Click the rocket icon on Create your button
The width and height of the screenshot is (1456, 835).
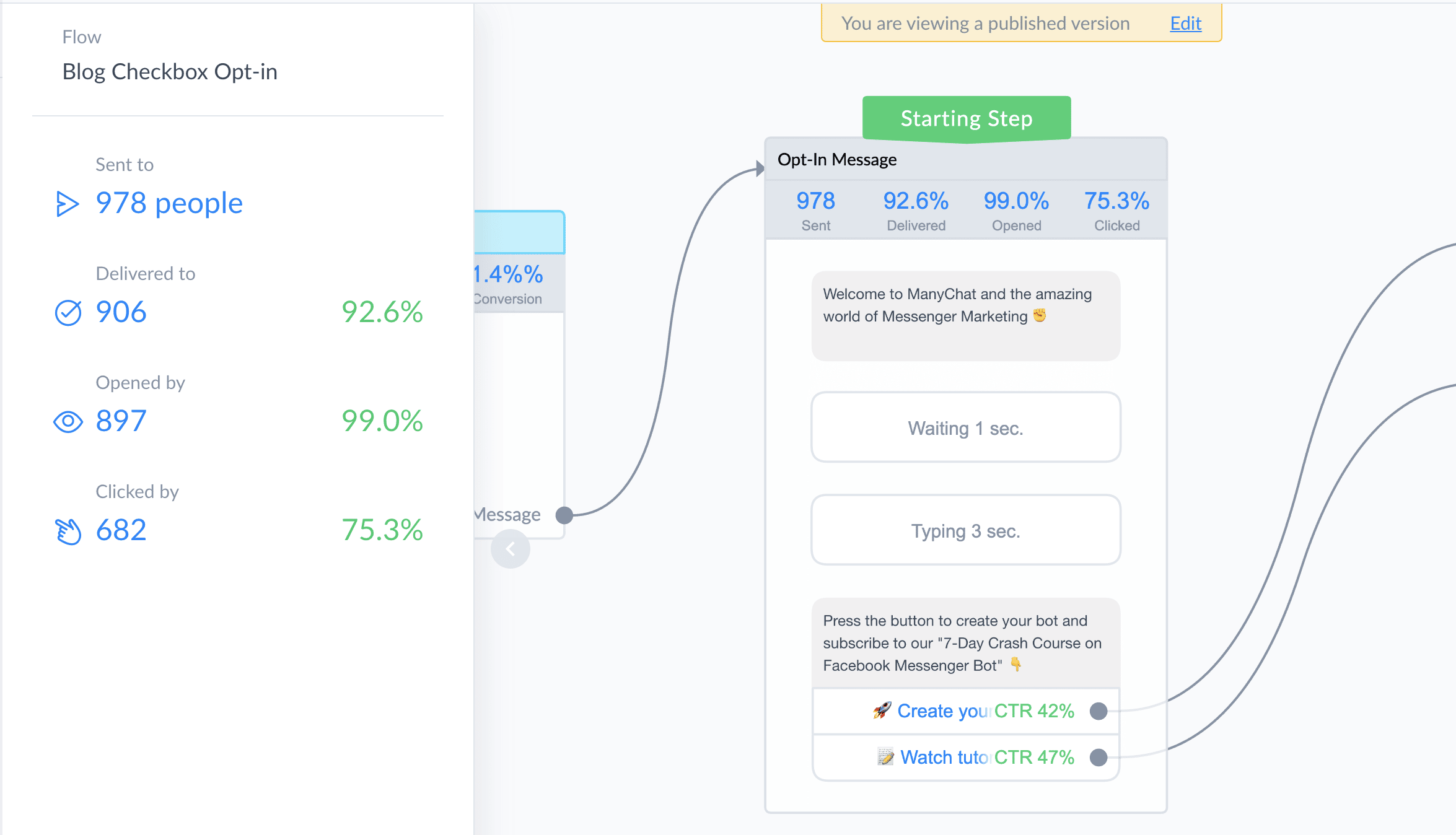point(882,710)
